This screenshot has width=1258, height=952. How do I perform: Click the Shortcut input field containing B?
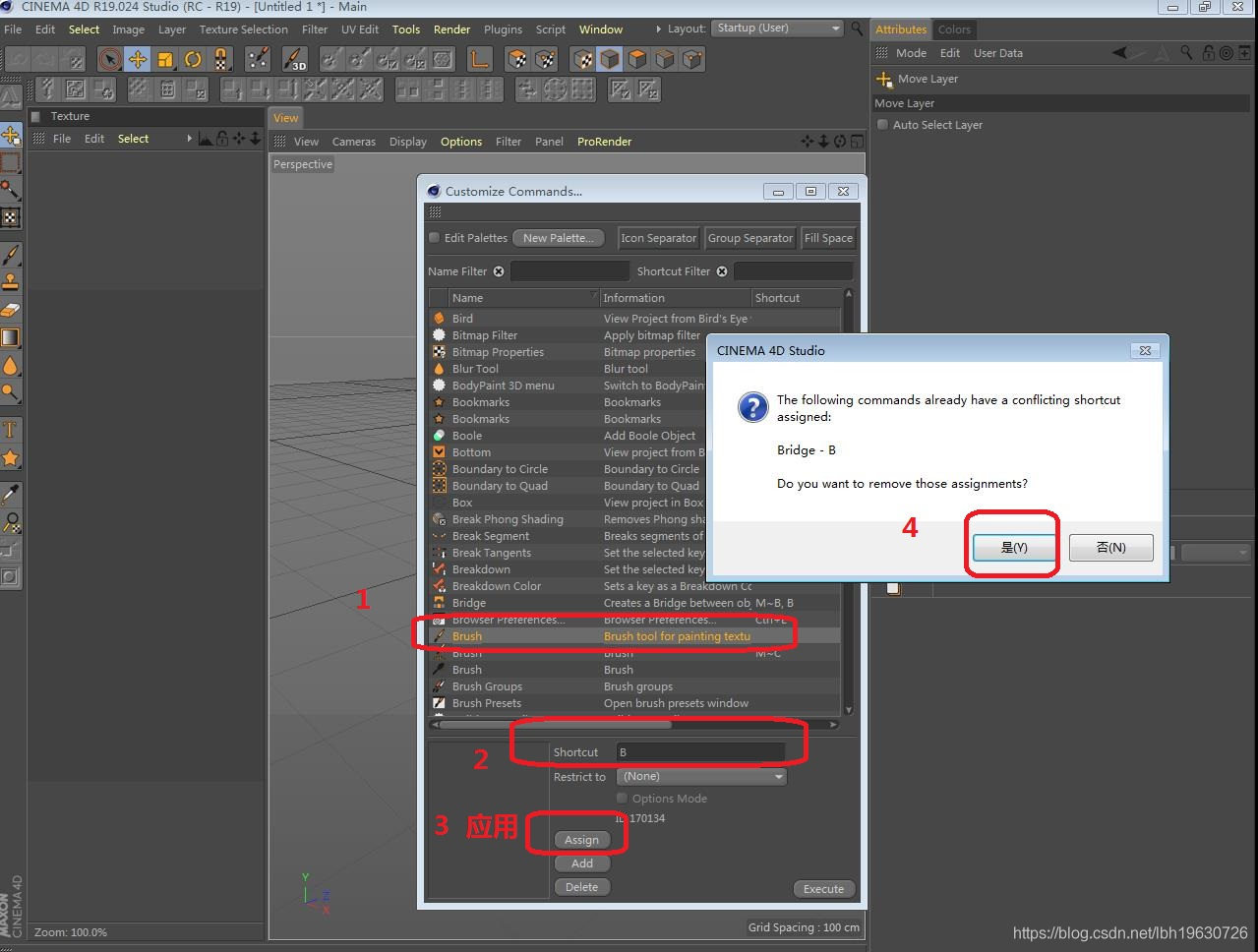pos(700,752)
